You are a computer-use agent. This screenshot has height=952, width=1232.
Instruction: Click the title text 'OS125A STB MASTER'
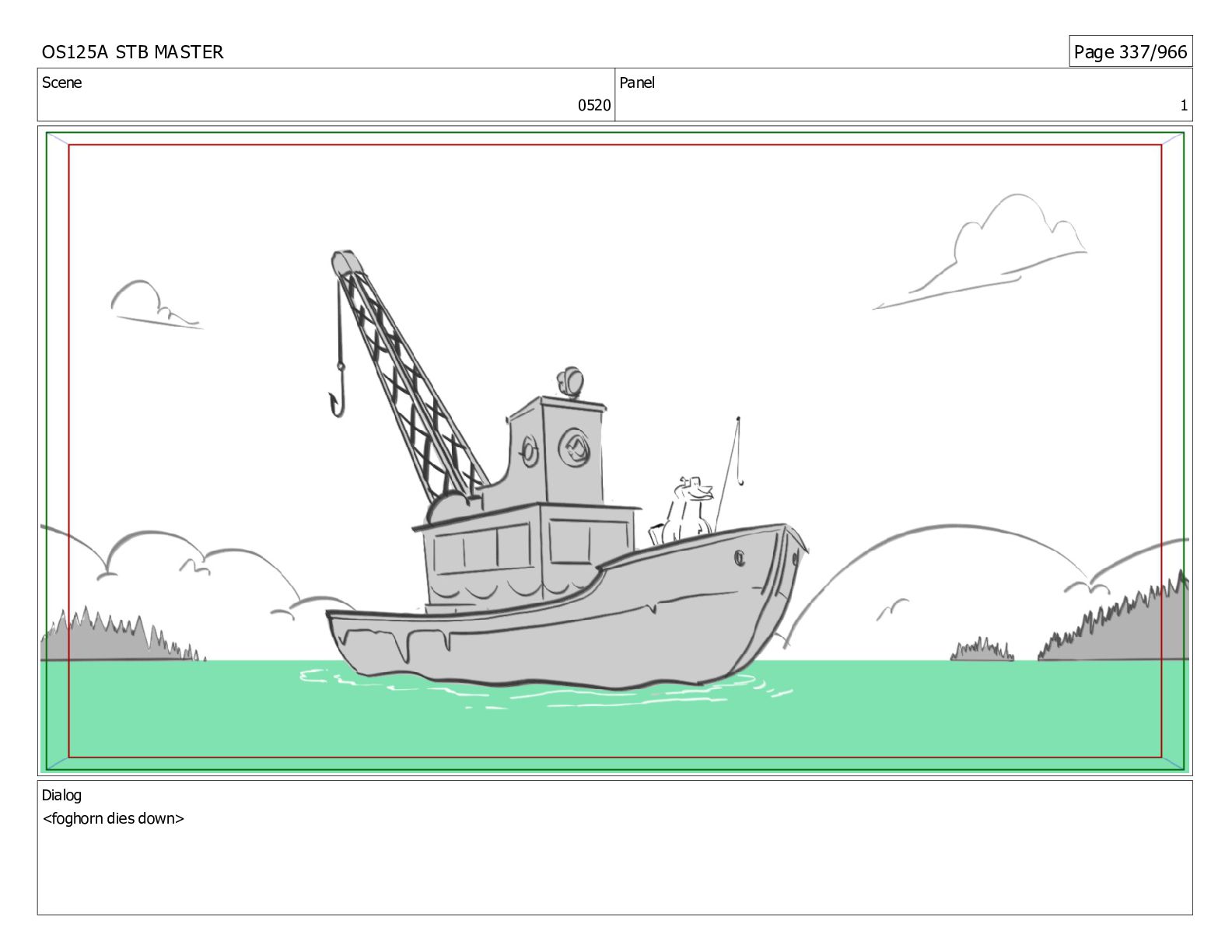[x=132, y=52]
